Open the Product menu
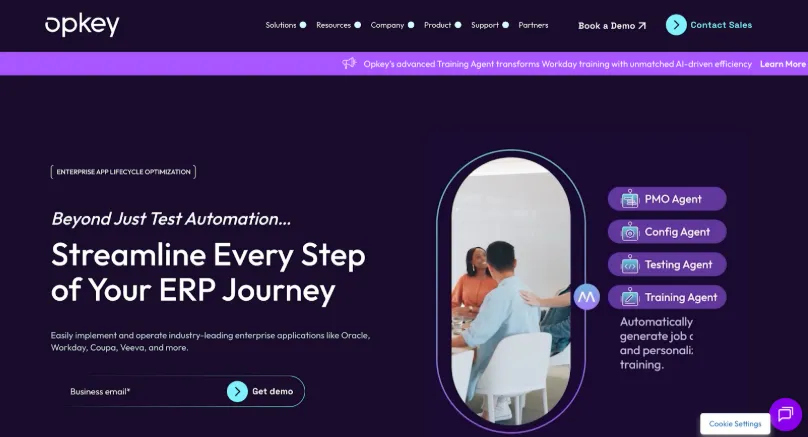Image resolution: width=808 pixels, height=437 pixels. coord(437,25)
